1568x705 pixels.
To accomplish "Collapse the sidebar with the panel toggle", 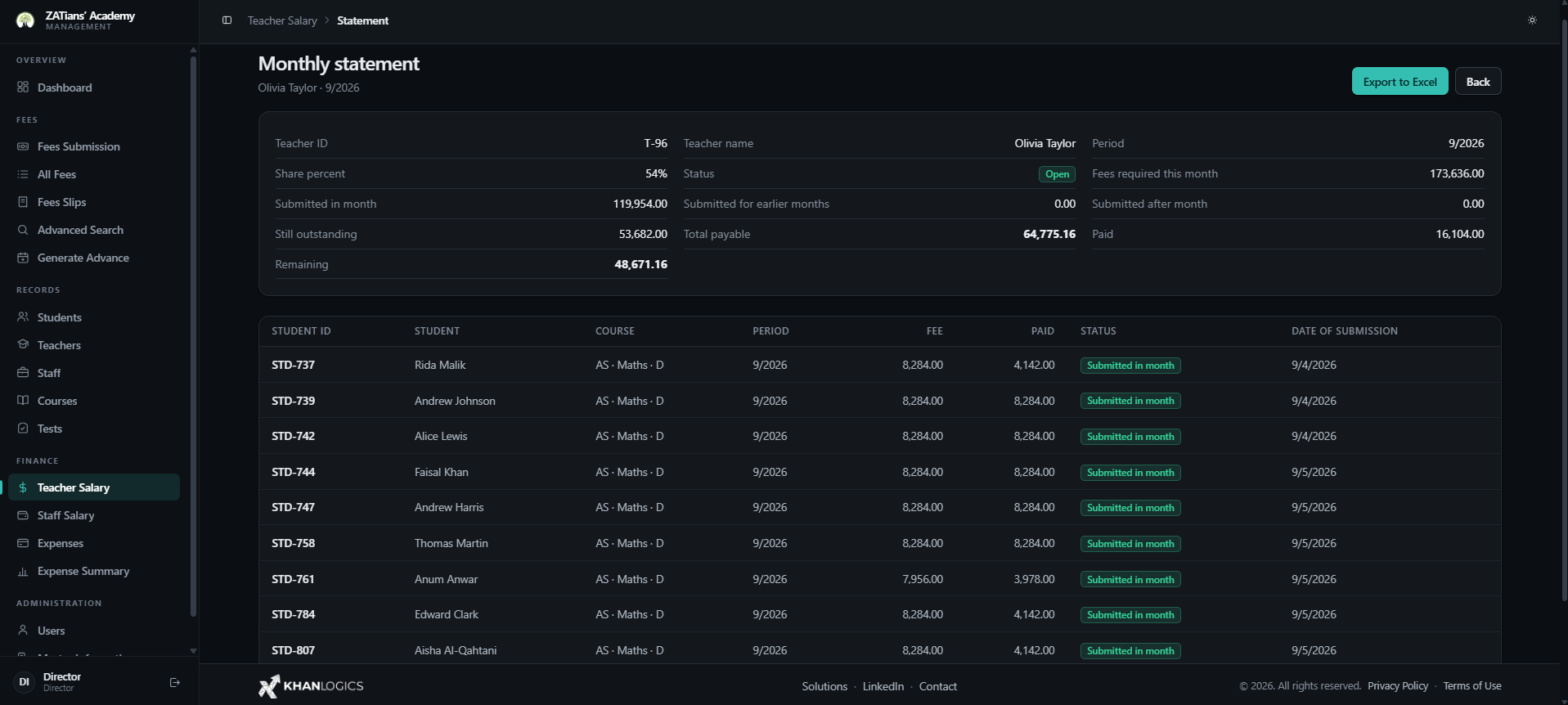I will pyautogui.click(x=227, y=20).
